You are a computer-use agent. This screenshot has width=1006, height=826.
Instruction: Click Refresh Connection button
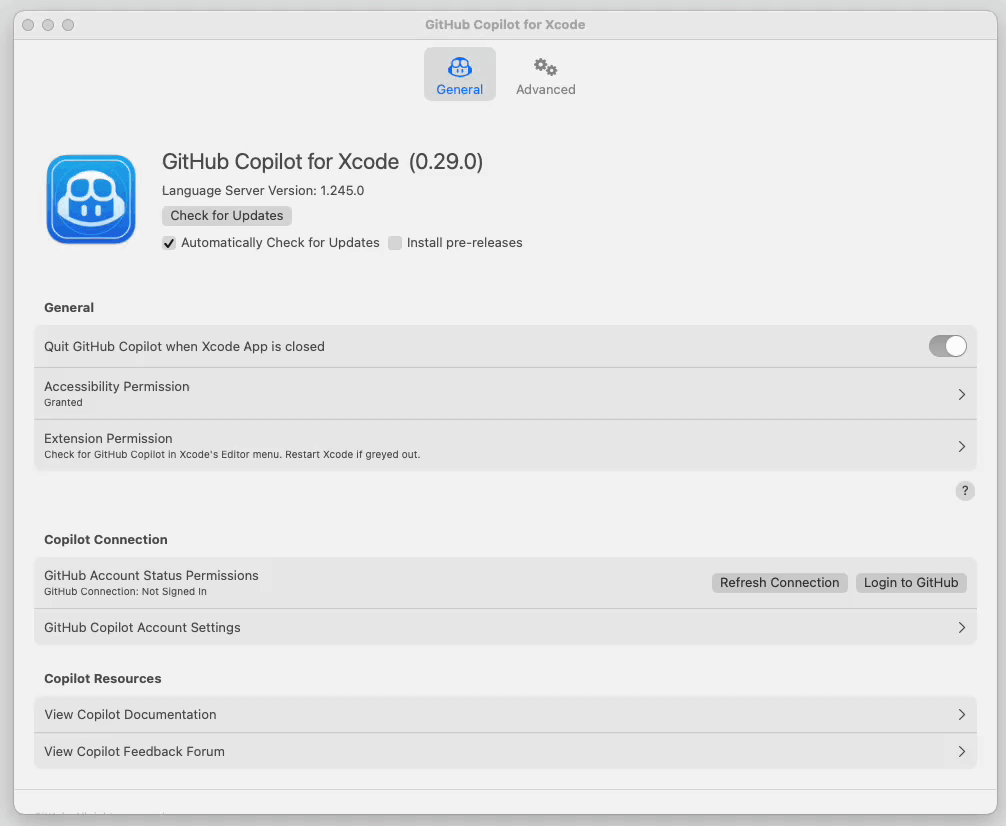[779, 583]
